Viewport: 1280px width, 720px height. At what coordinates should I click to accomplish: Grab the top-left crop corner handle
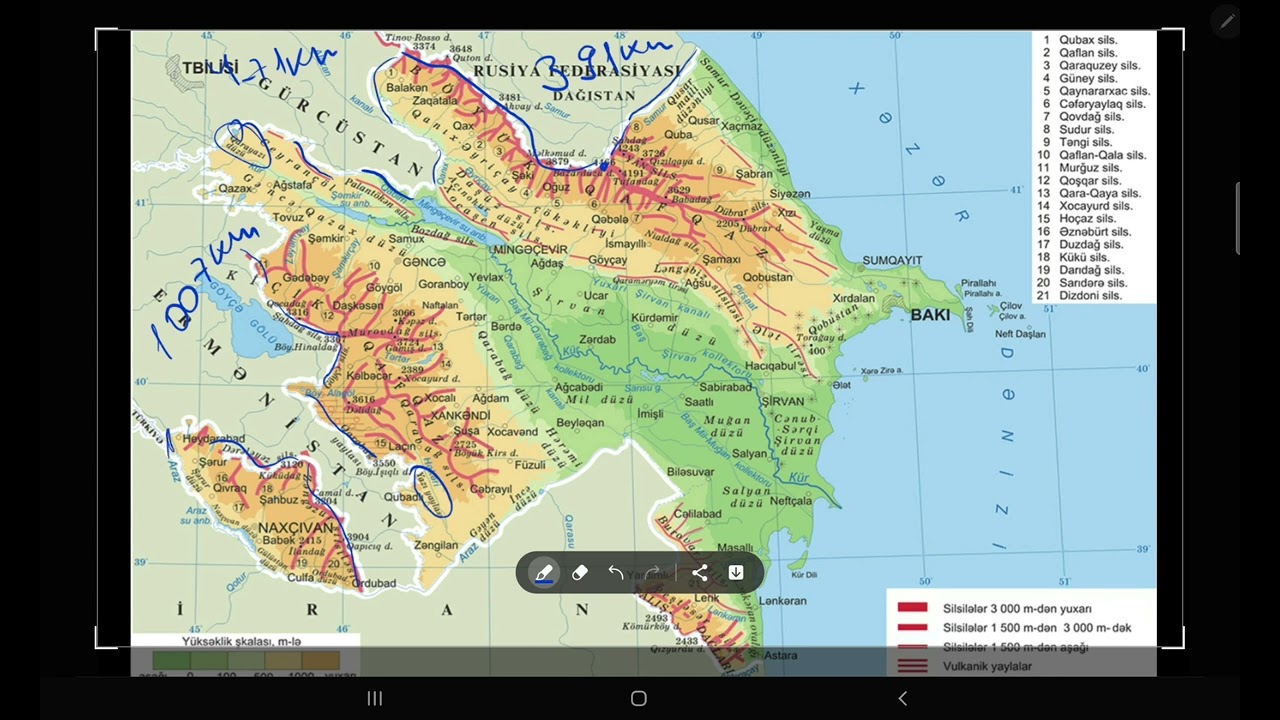point(104,38)
